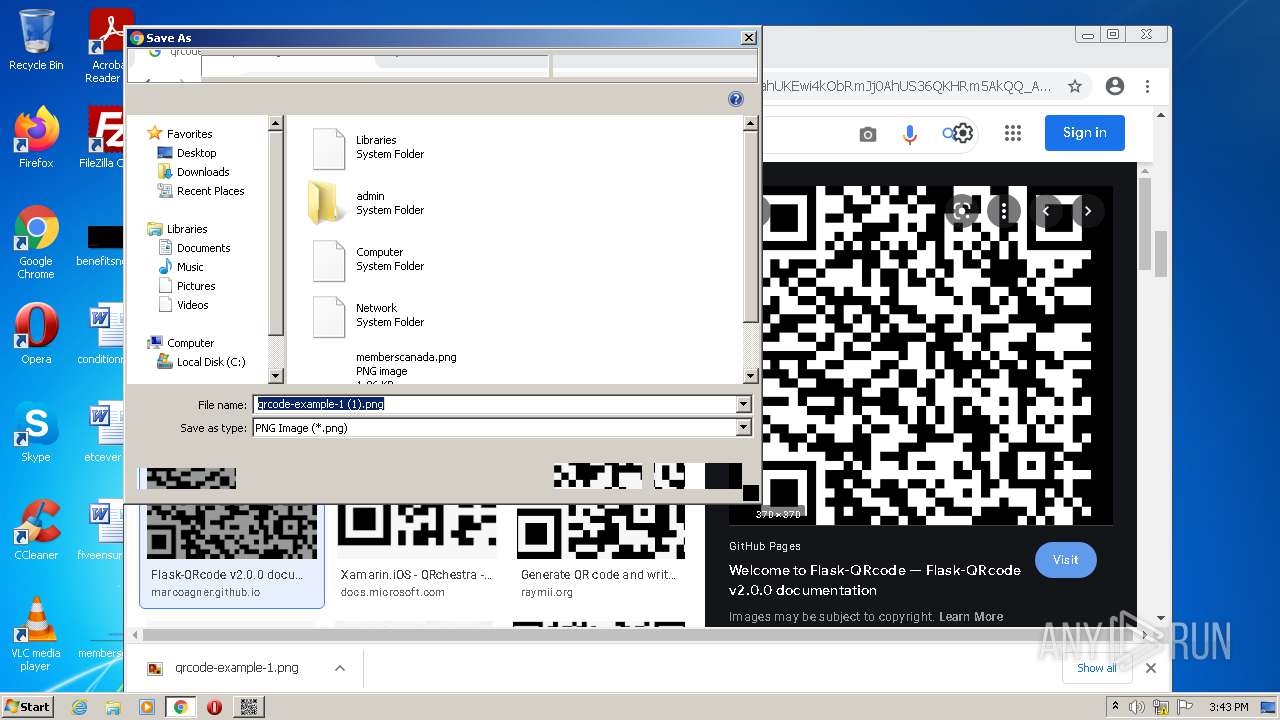Open VLC media player desktop shortcut
The image size is (1280, 720).
(x=36, y=635)
